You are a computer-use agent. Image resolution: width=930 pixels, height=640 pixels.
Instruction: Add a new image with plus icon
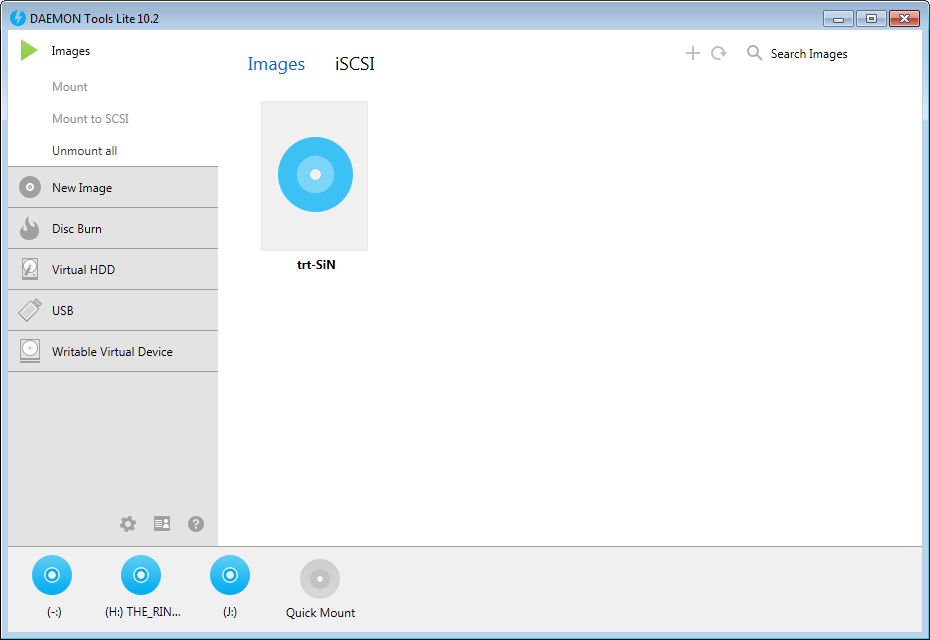point(692,53)
